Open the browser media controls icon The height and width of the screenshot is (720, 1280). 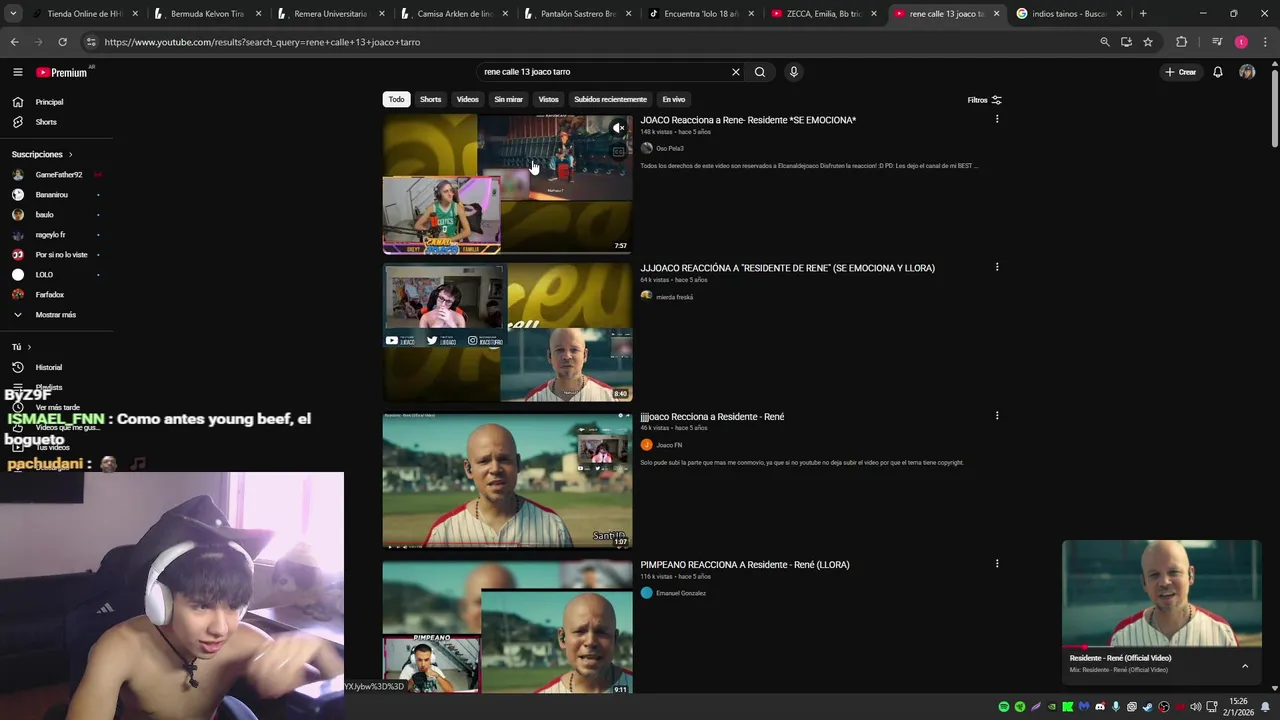click(x=1217, y=42)
